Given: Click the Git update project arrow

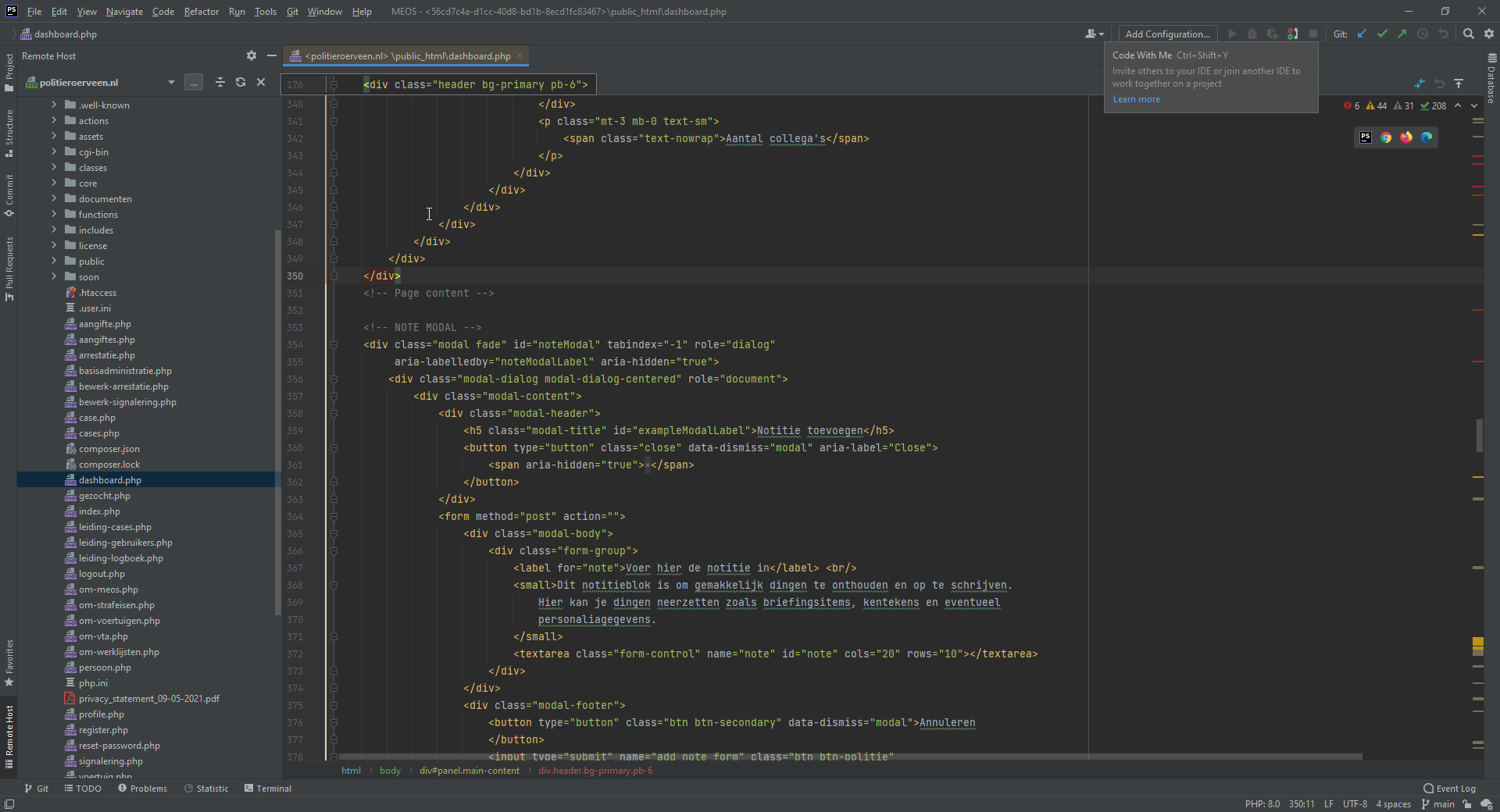Looking at the screenshot, I should (1362, 34).
